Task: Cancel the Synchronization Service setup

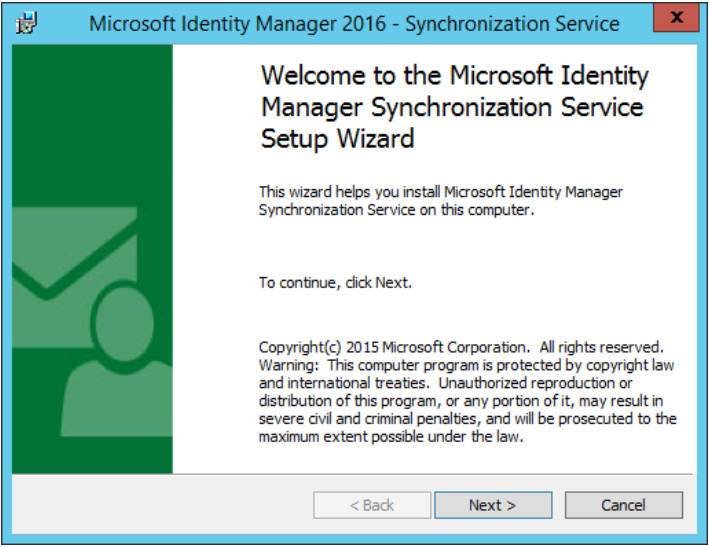Action: click(624, 505)
